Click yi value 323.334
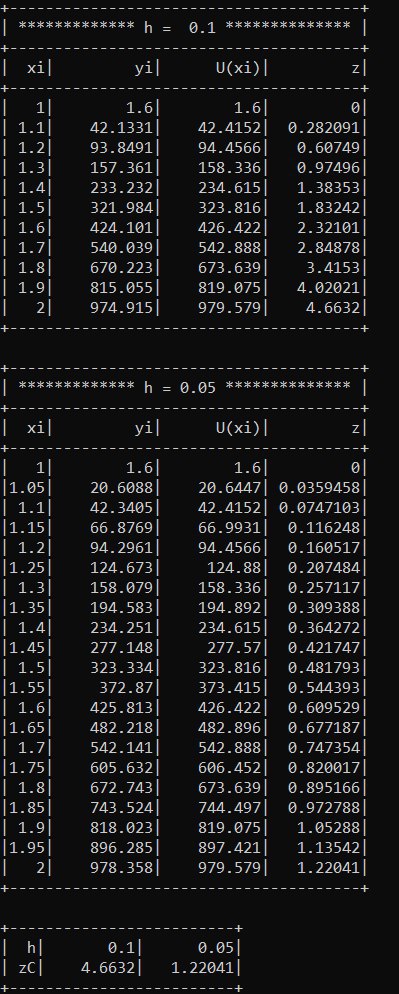 point(122,668)
